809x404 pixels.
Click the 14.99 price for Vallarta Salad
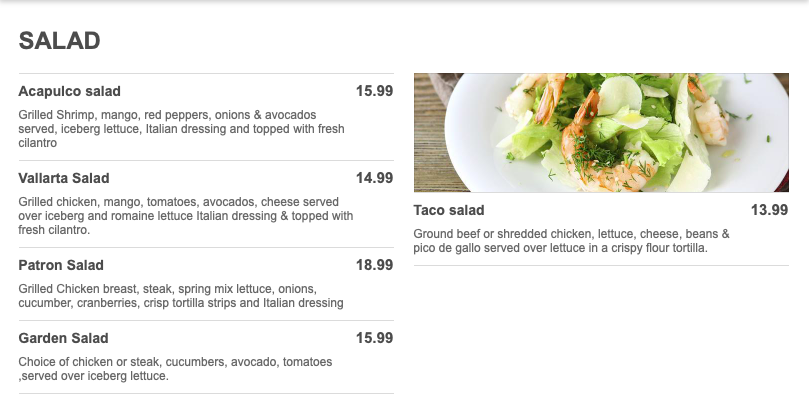click(x=374, y=178)
